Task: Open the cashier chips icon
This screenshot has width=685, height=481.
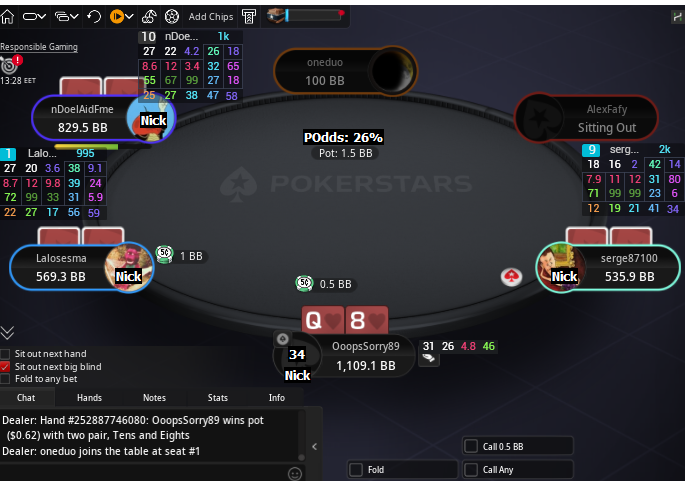Action: (x=149, y=17)
